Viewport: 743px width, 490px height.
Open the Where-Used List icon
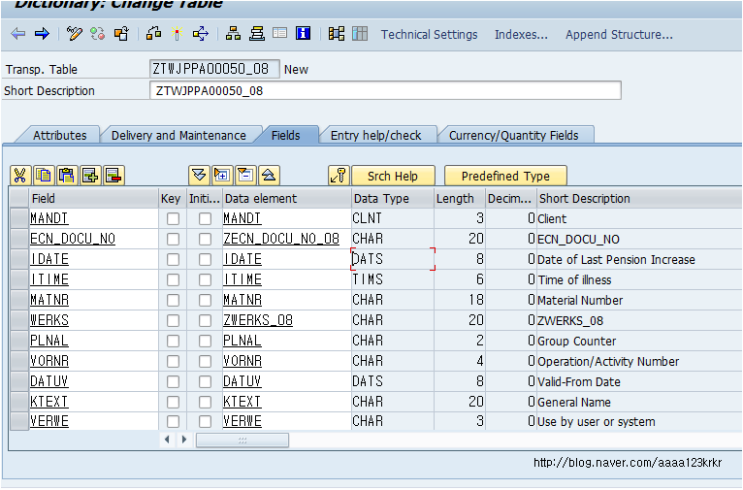coord(200,34)
